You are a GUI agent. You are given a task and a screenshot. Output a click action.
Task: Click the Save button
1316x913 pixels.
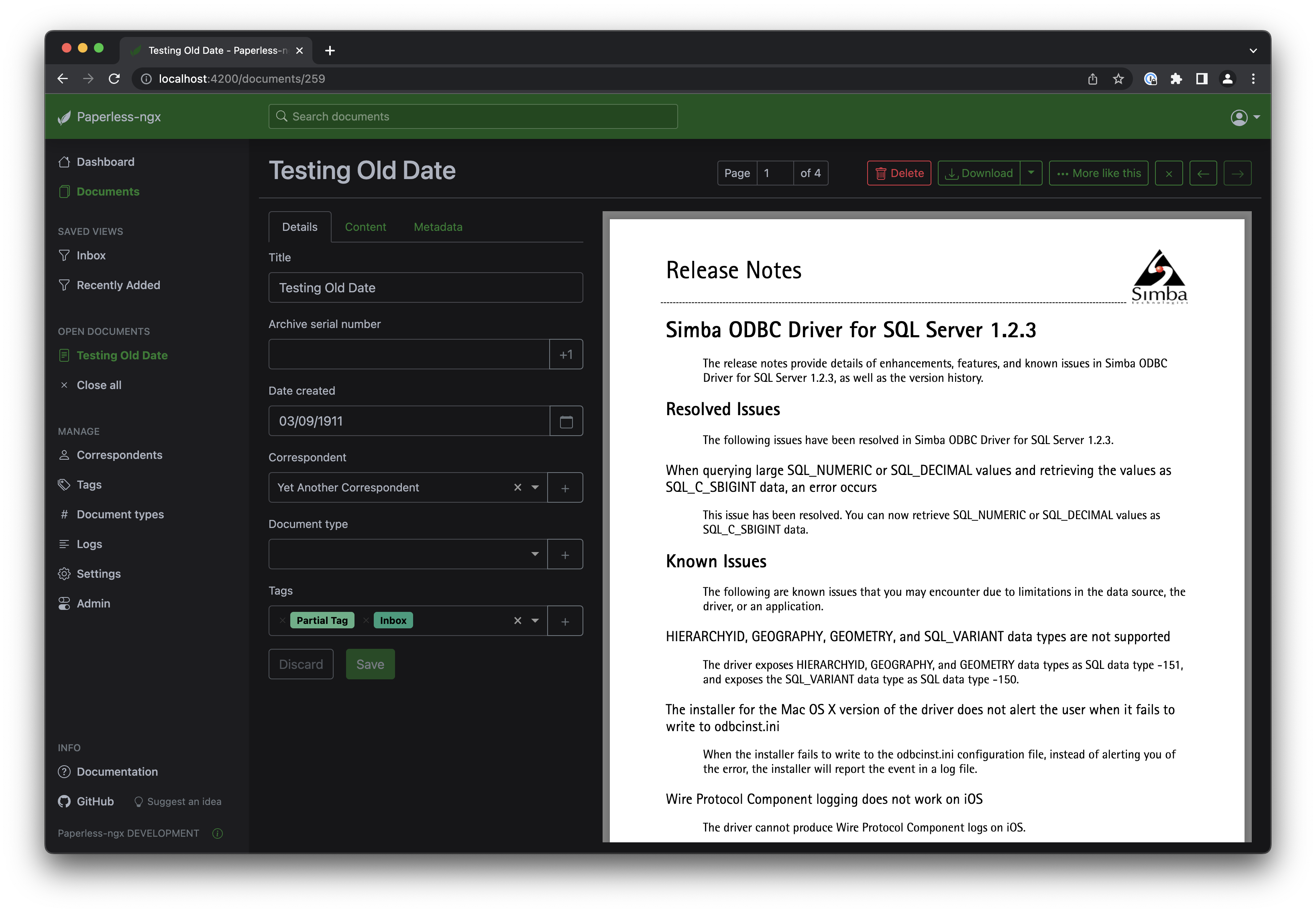[x=370, y=664]
